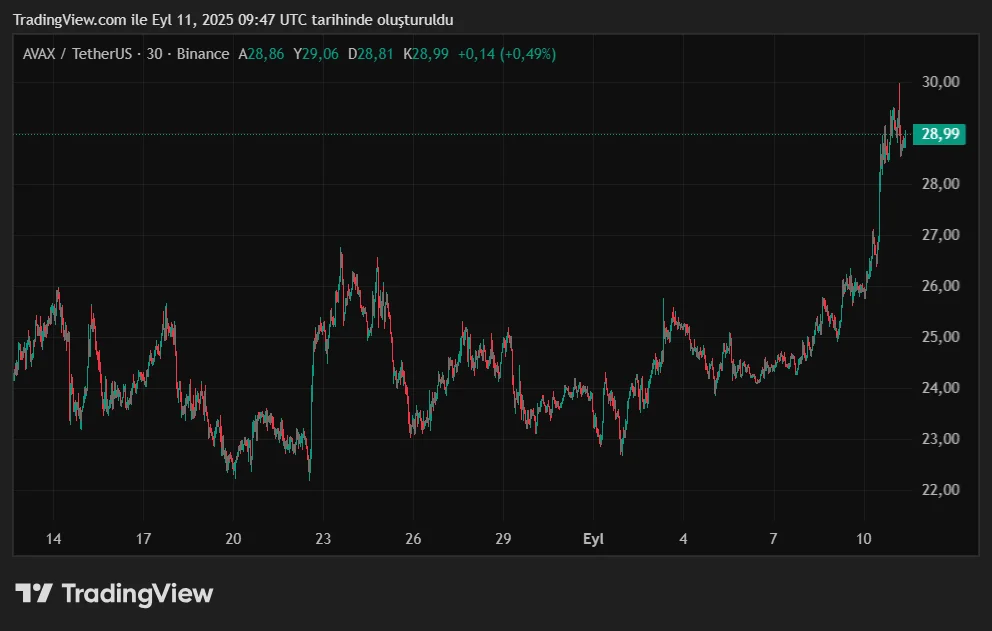The image size is (992, 631).
Task: Click the 27,00 price axis label
Action: point(941,235)
